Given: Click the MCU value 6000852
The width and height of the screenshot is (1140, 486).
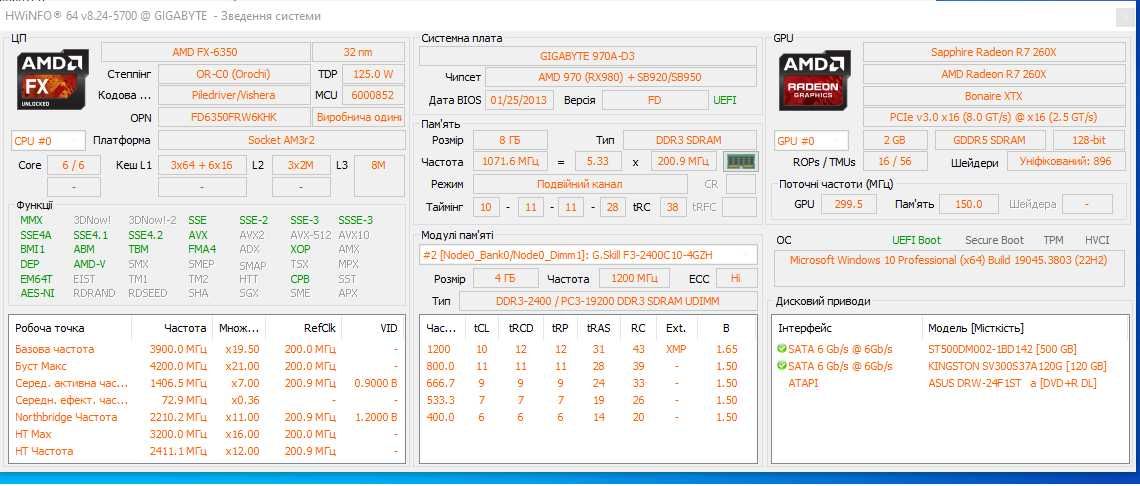Looking at the screenshot, I should 373,95.
